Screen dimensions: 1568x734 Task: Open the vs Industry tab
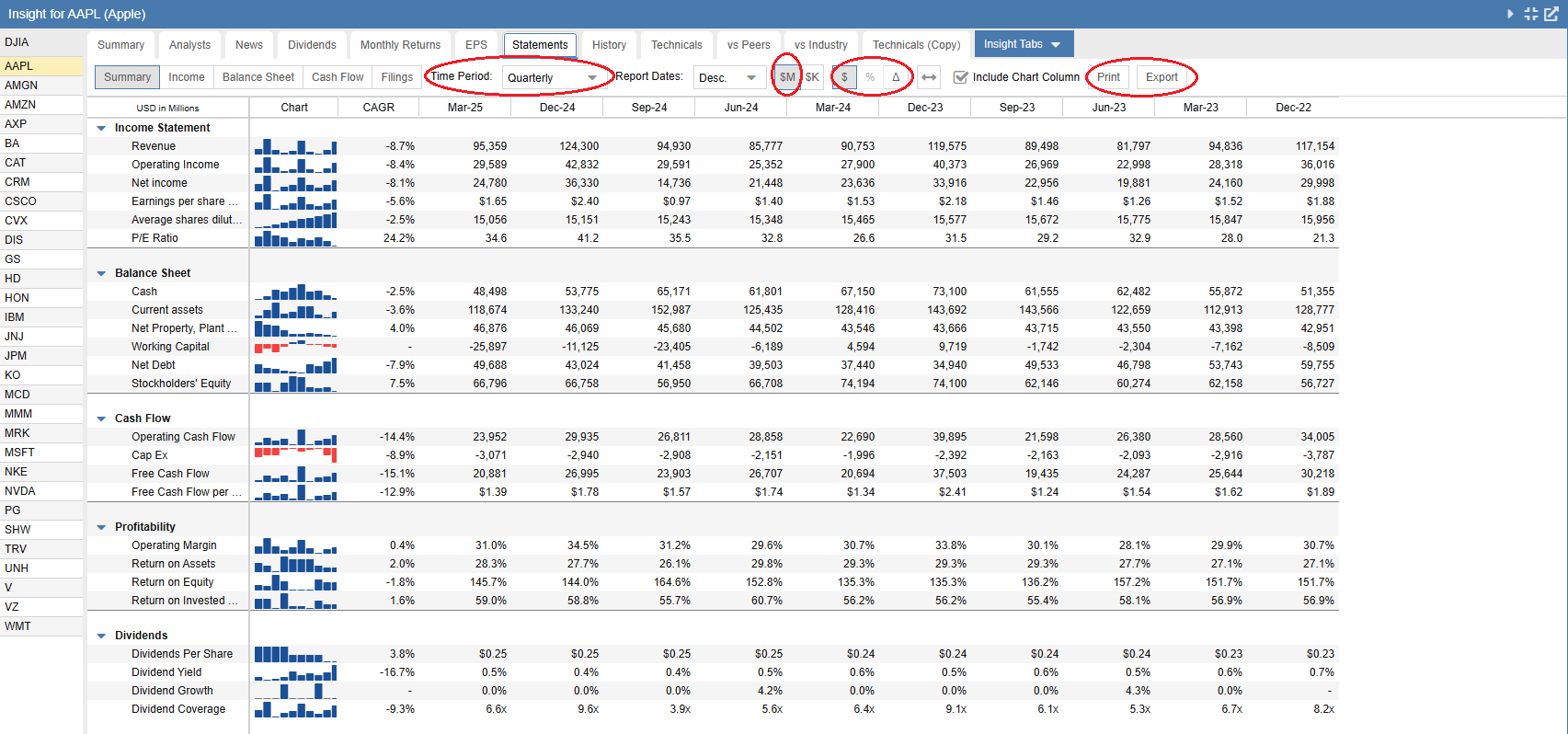[821, 45]
